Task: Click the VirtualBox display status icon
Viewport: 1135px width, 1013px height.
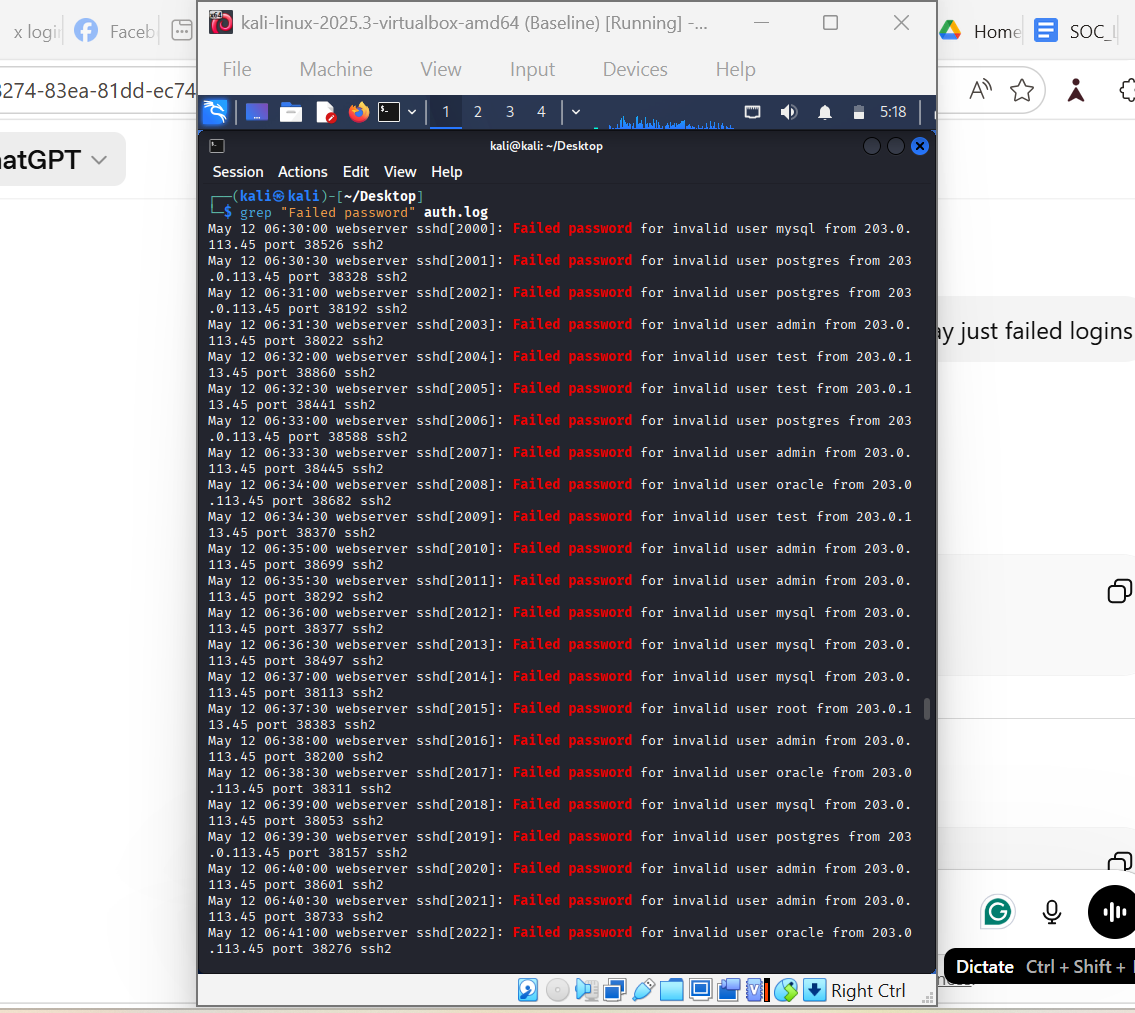Action: [700, 990]
